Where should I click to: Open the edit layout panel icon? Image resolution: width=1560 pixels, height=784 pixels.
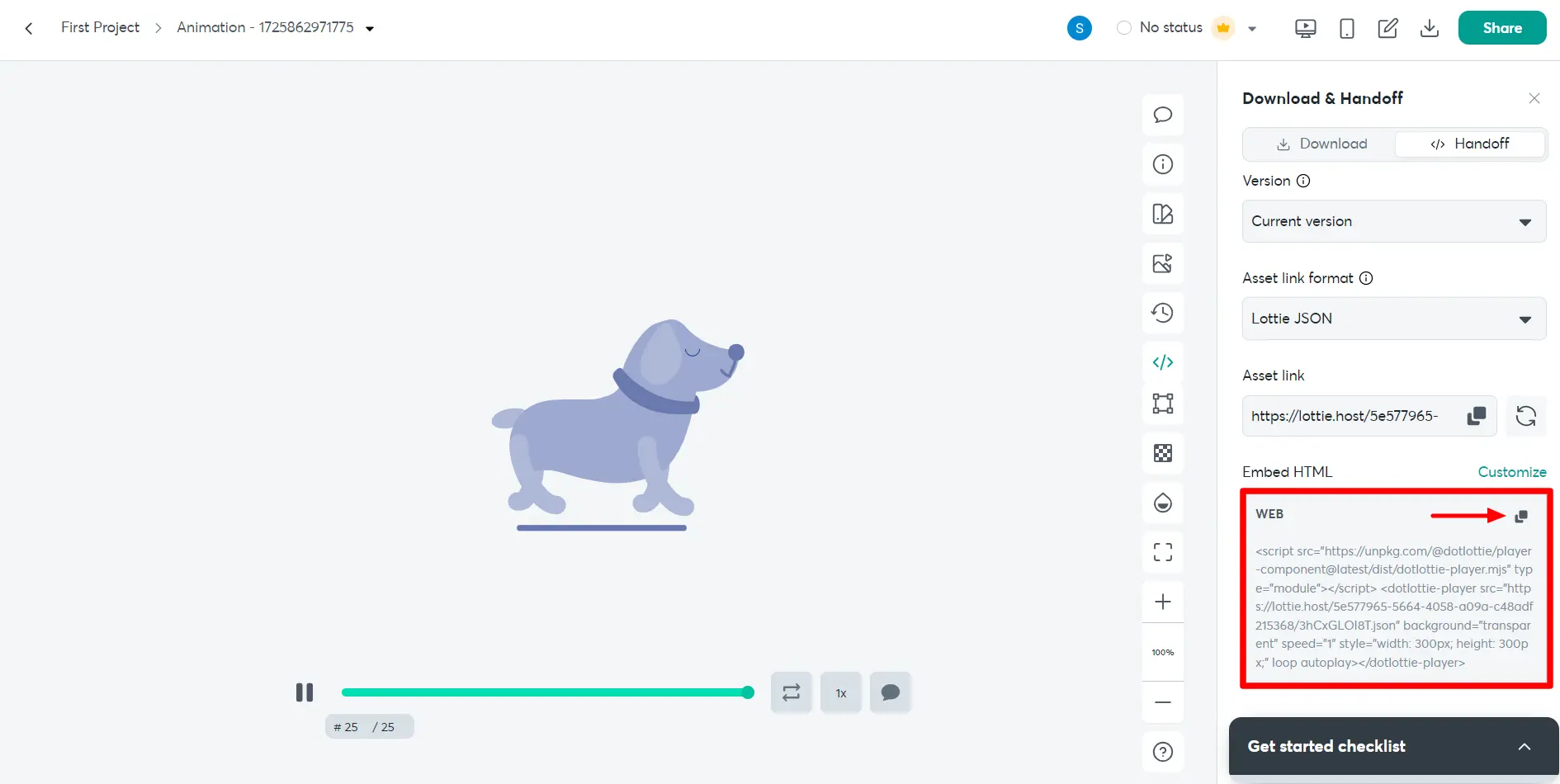(x=1163, y=214)
